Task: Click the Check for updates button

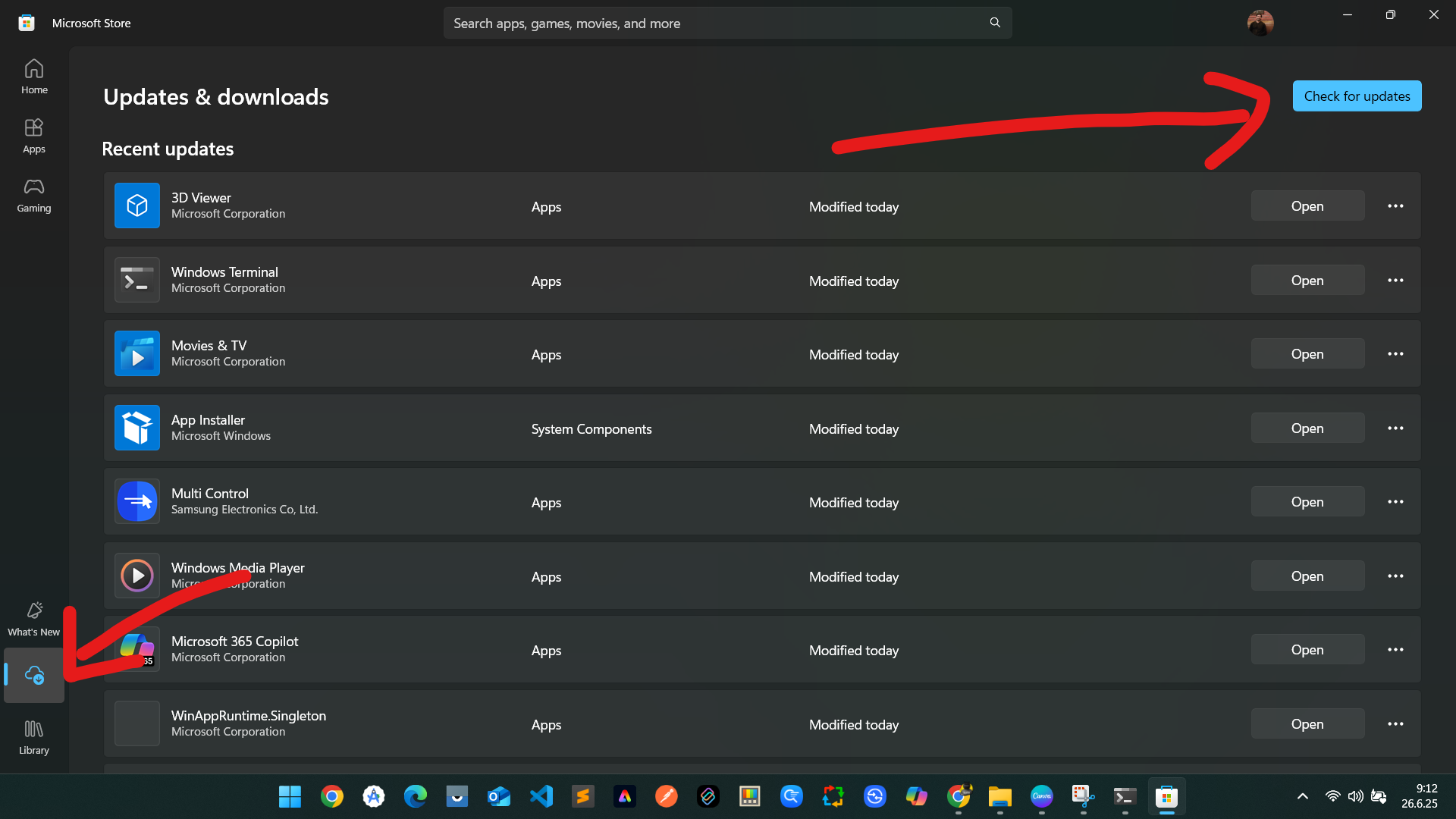Action: click(1356, 96)
